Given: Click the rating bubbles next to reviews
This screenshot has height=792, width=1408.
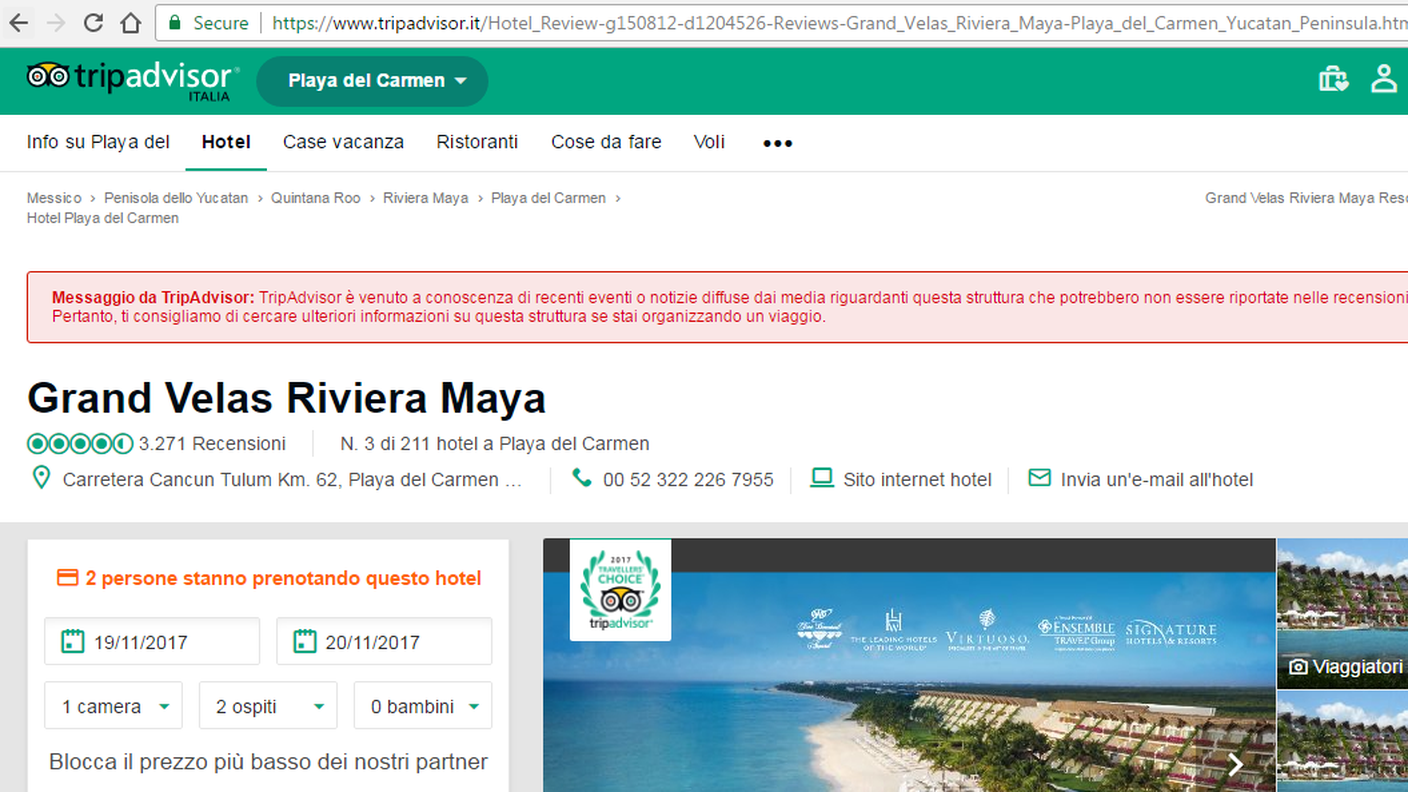Looking at the screenshot, I should pyautogui.click(x=80, y=443).
